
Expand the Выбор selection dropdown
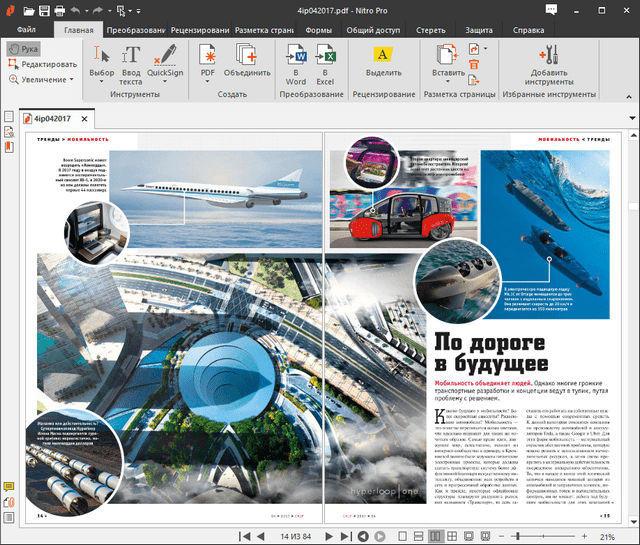pyautogui.click(x=101, y=73)
